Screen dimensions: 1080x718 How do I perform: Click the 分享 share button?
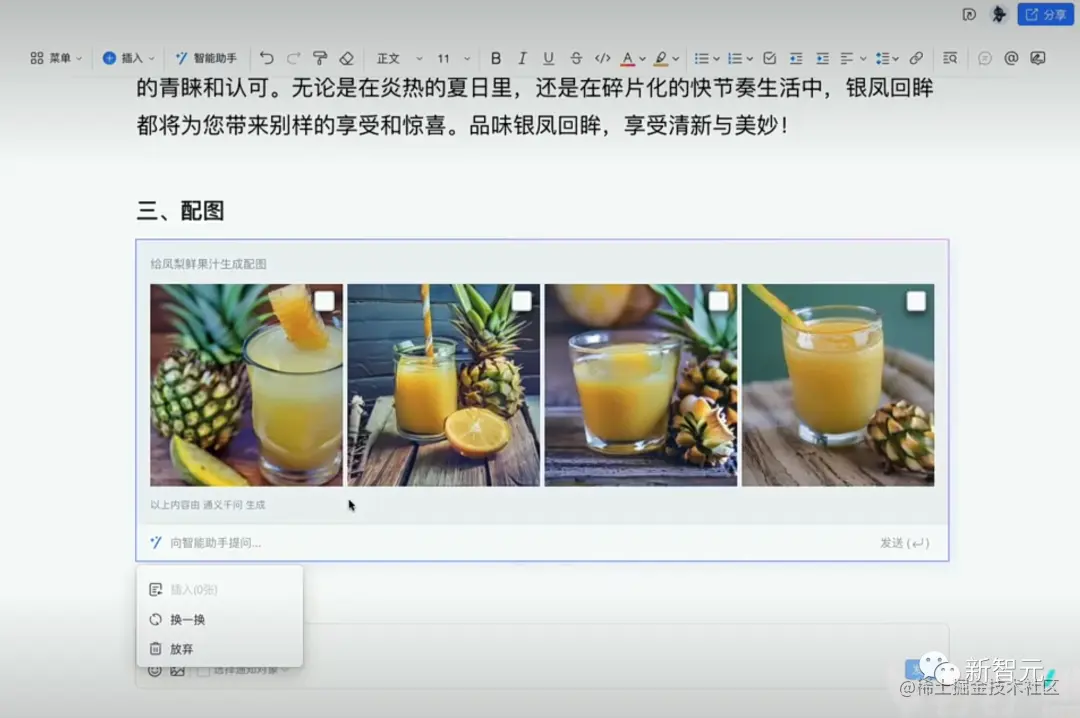pyautogui.click(x=1044, y=14)
